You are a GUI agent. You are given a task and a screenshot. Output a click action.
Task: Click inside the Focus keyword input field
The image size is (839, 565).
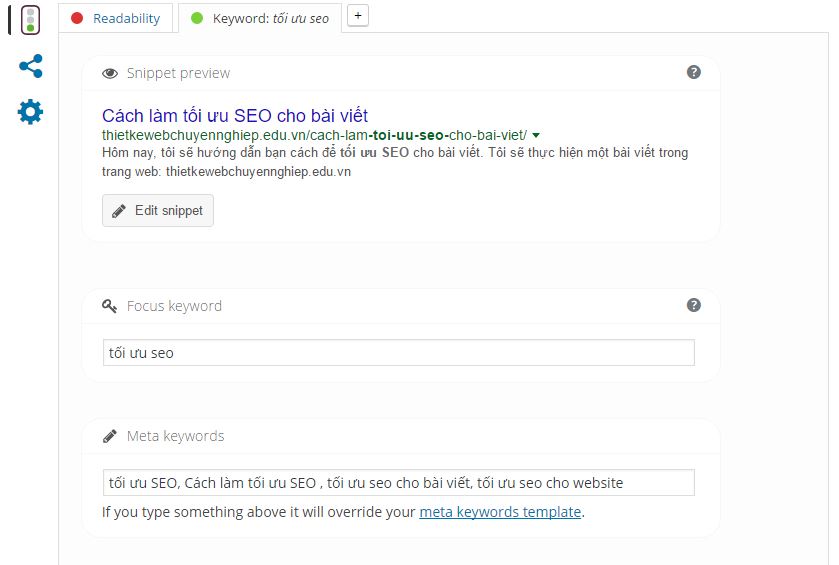pos(398,353)
